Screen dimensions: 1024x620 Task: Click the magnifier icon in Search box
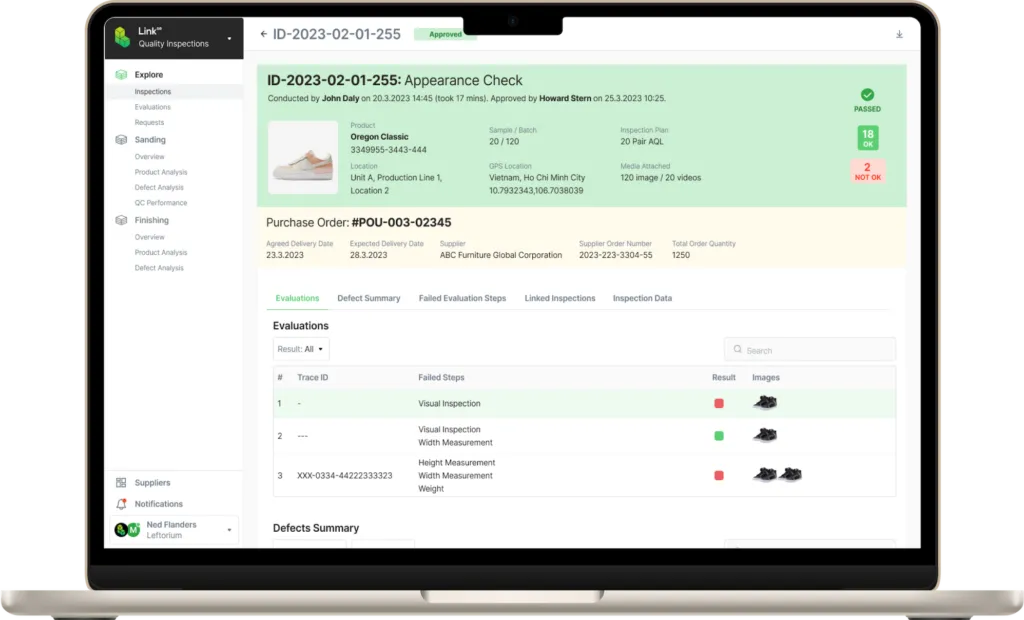[737, 350]
